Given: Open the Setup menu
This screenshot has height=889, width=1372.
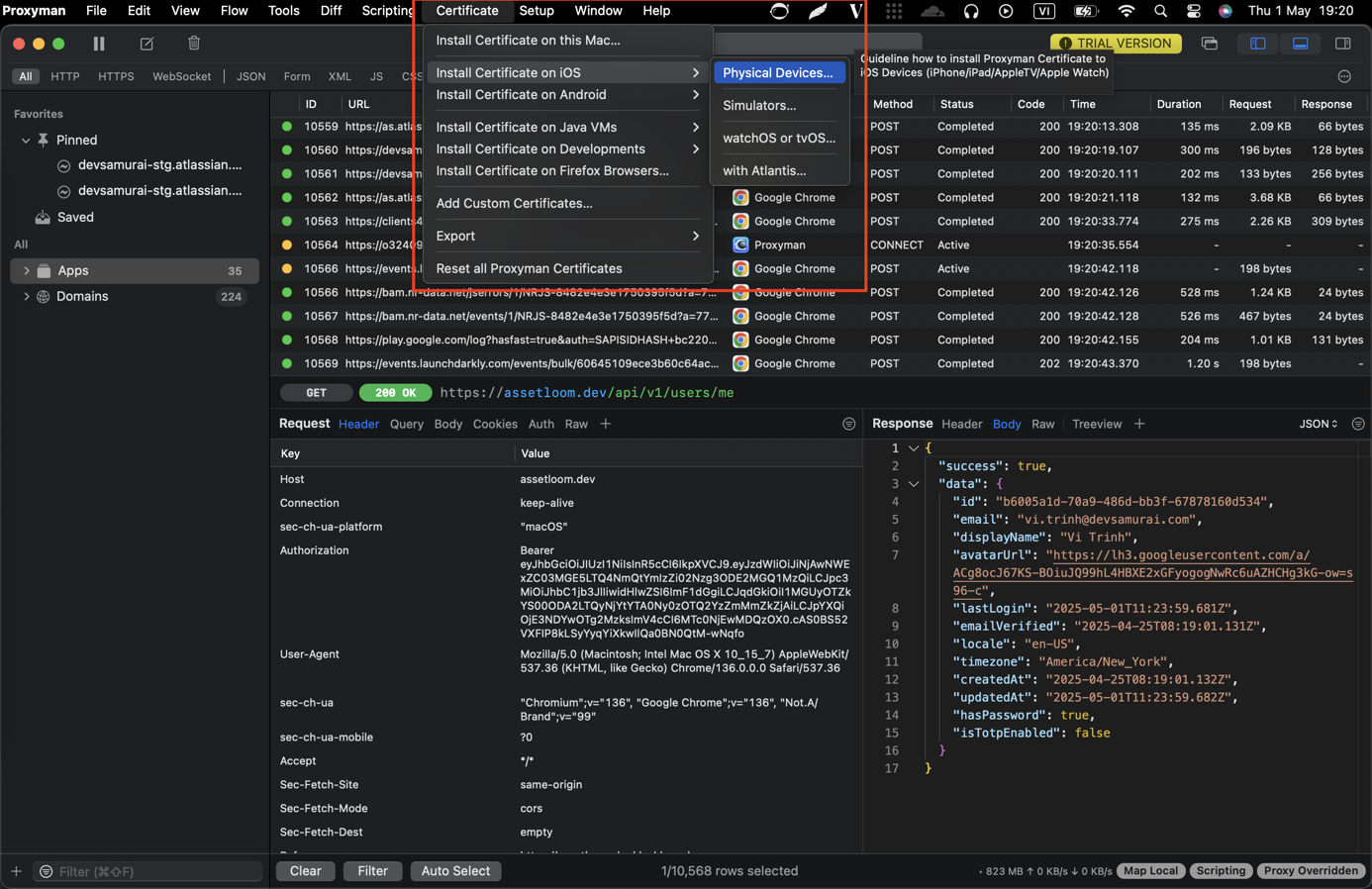Looking at the screenshot, I should coord(537,11).
